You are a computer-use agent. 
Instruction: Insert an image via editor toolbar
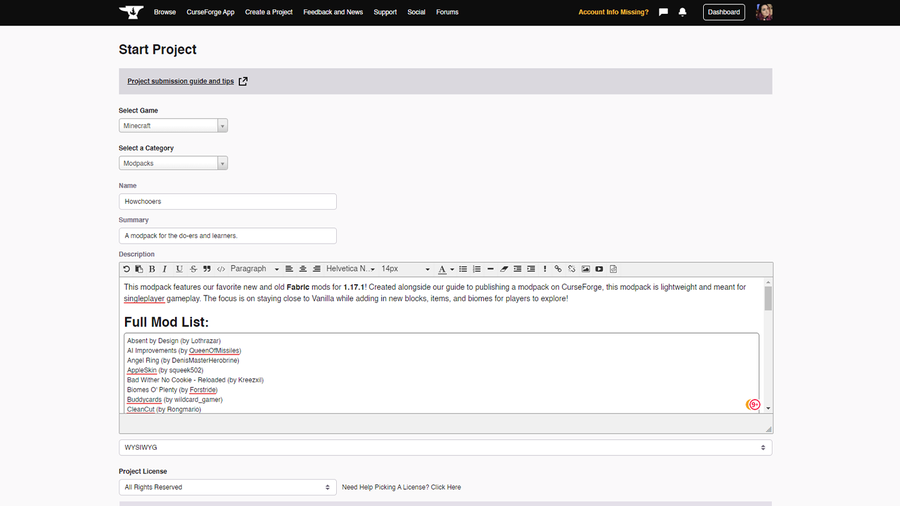click(x=586, y=269)
